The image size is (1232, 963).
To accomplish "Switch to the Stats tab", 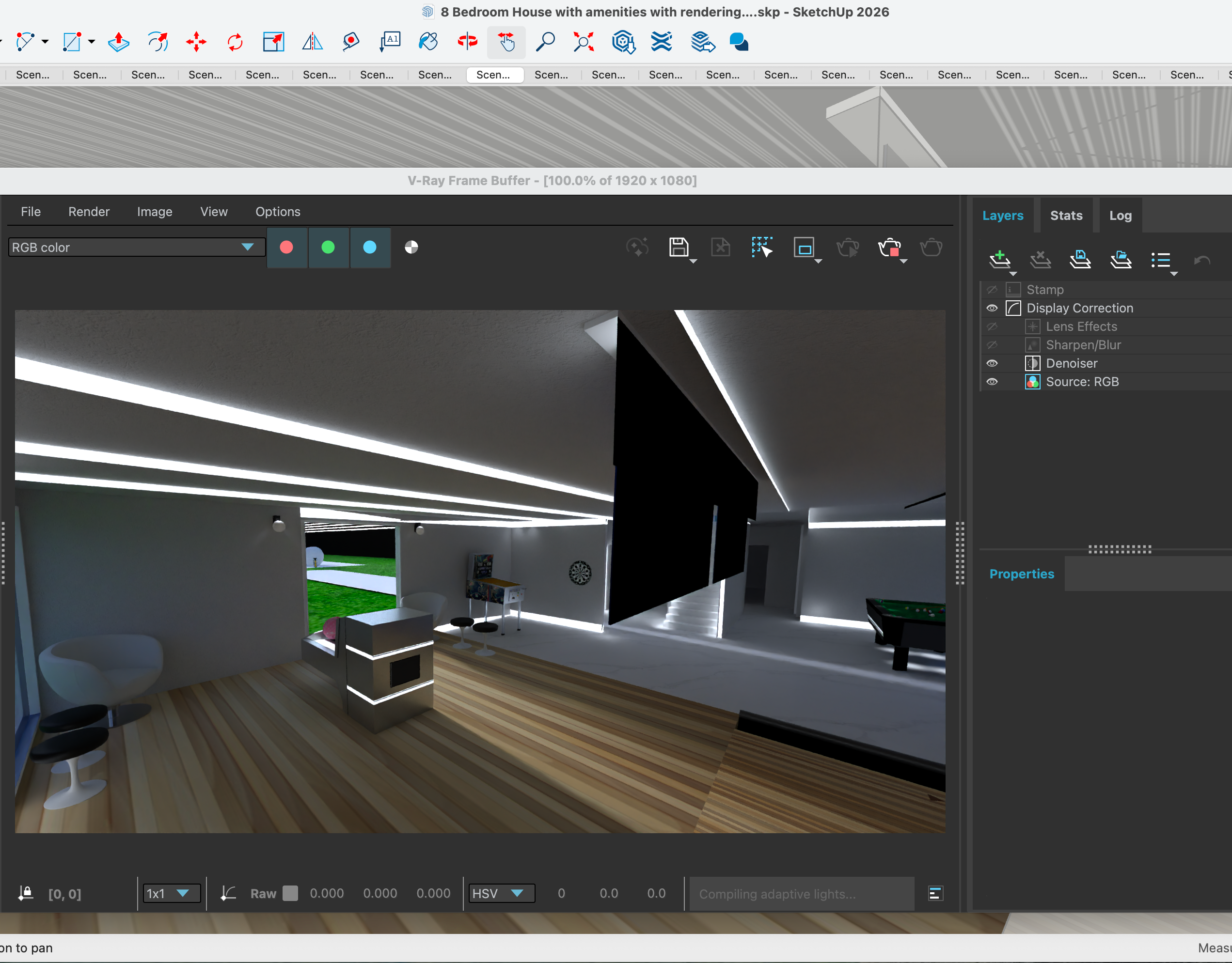I will [1066, 216].
